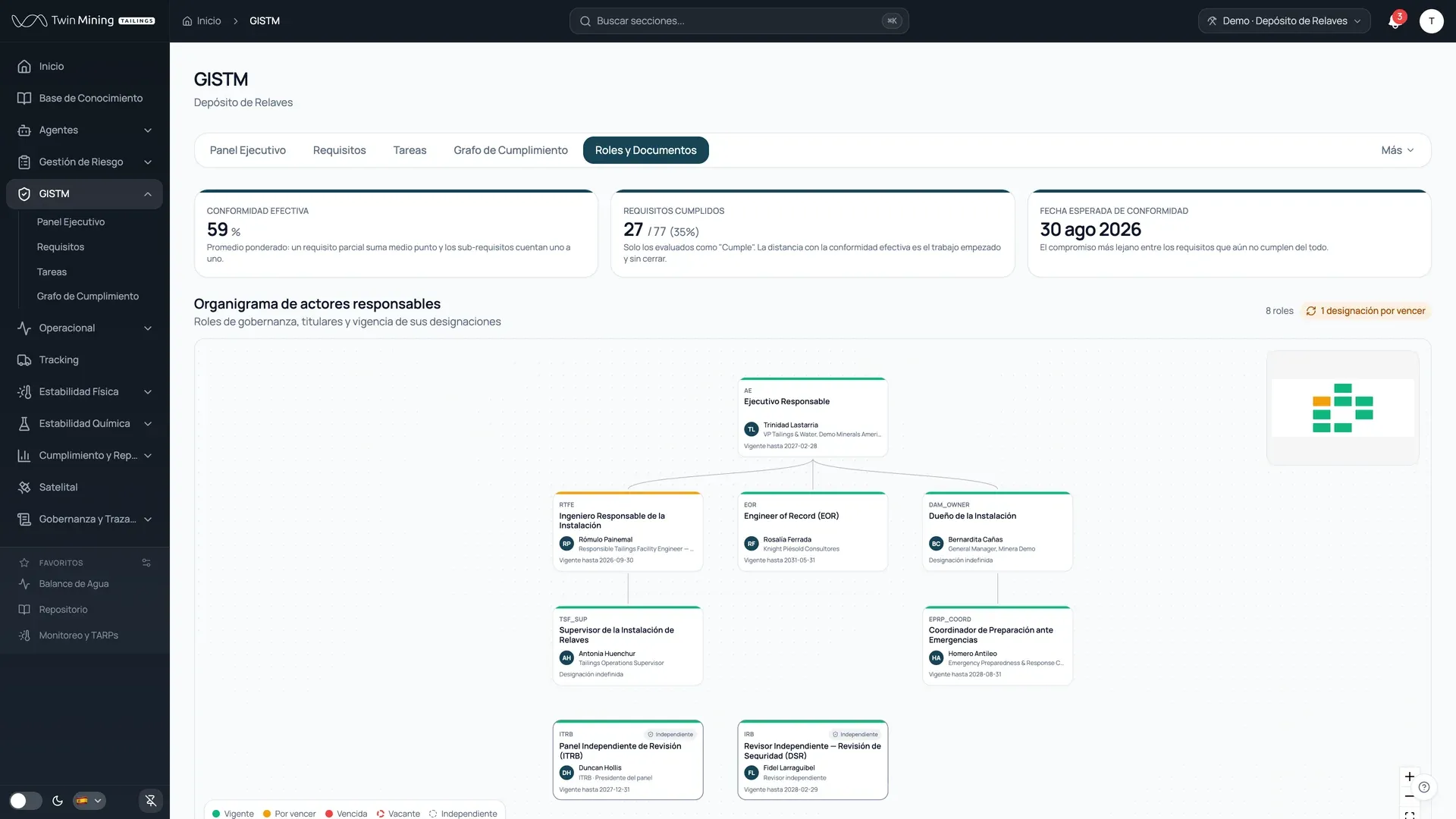This screenshot has height=819, width=1456.
Task: Click the DH avatar of Duncan Hollis
Action: [566, 773]
